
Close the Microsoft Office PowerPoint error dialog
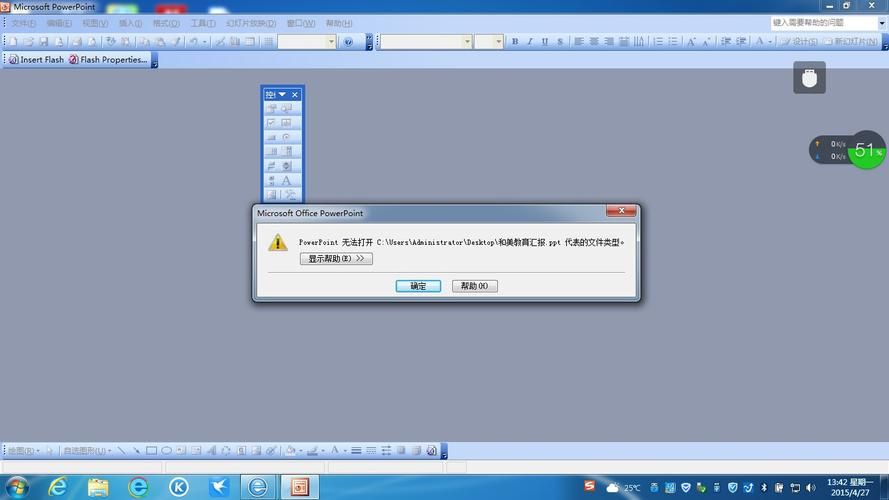[621, 210]
